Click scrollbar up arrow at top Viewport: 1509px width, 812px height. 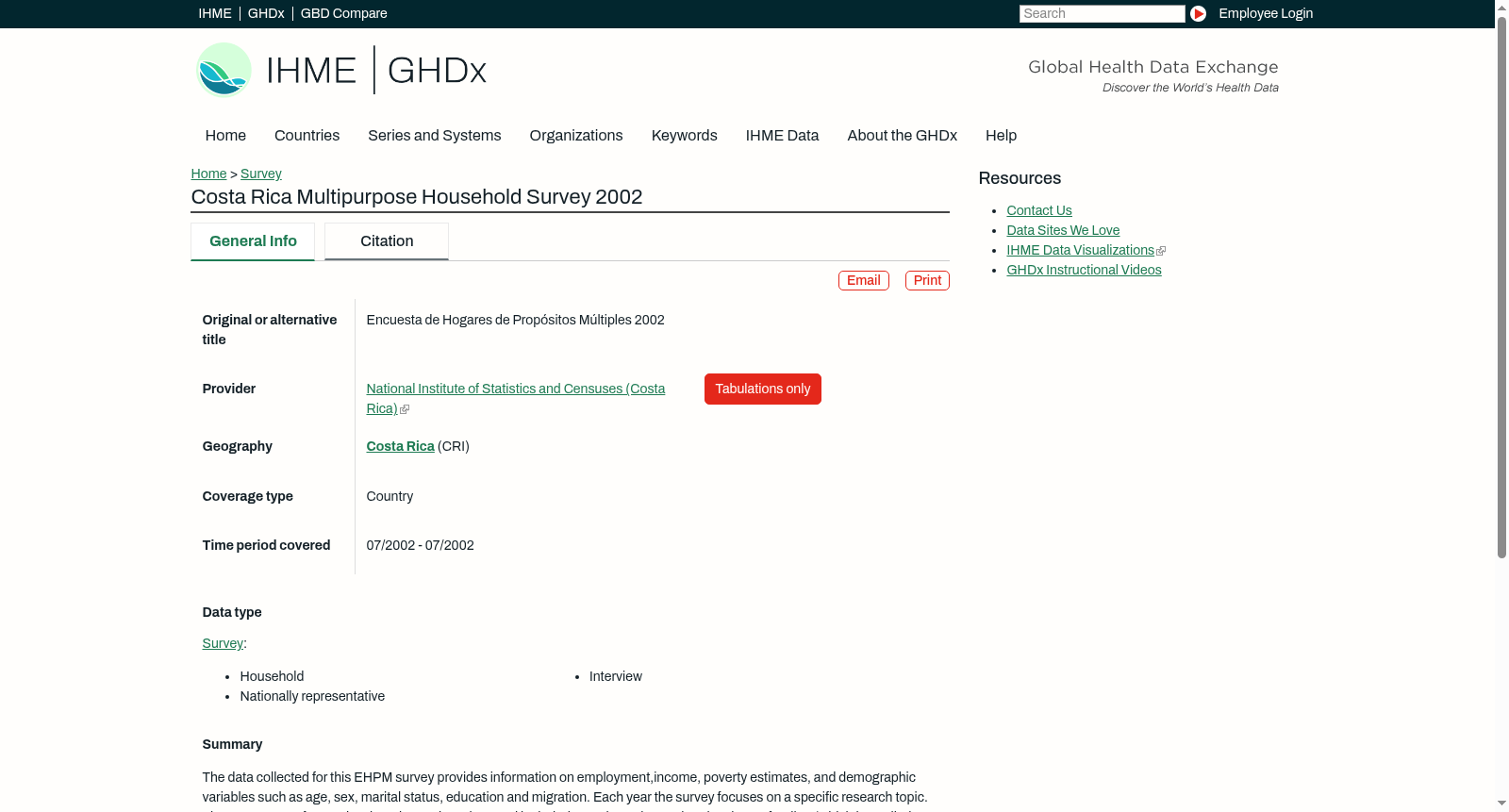point(1501,8)
